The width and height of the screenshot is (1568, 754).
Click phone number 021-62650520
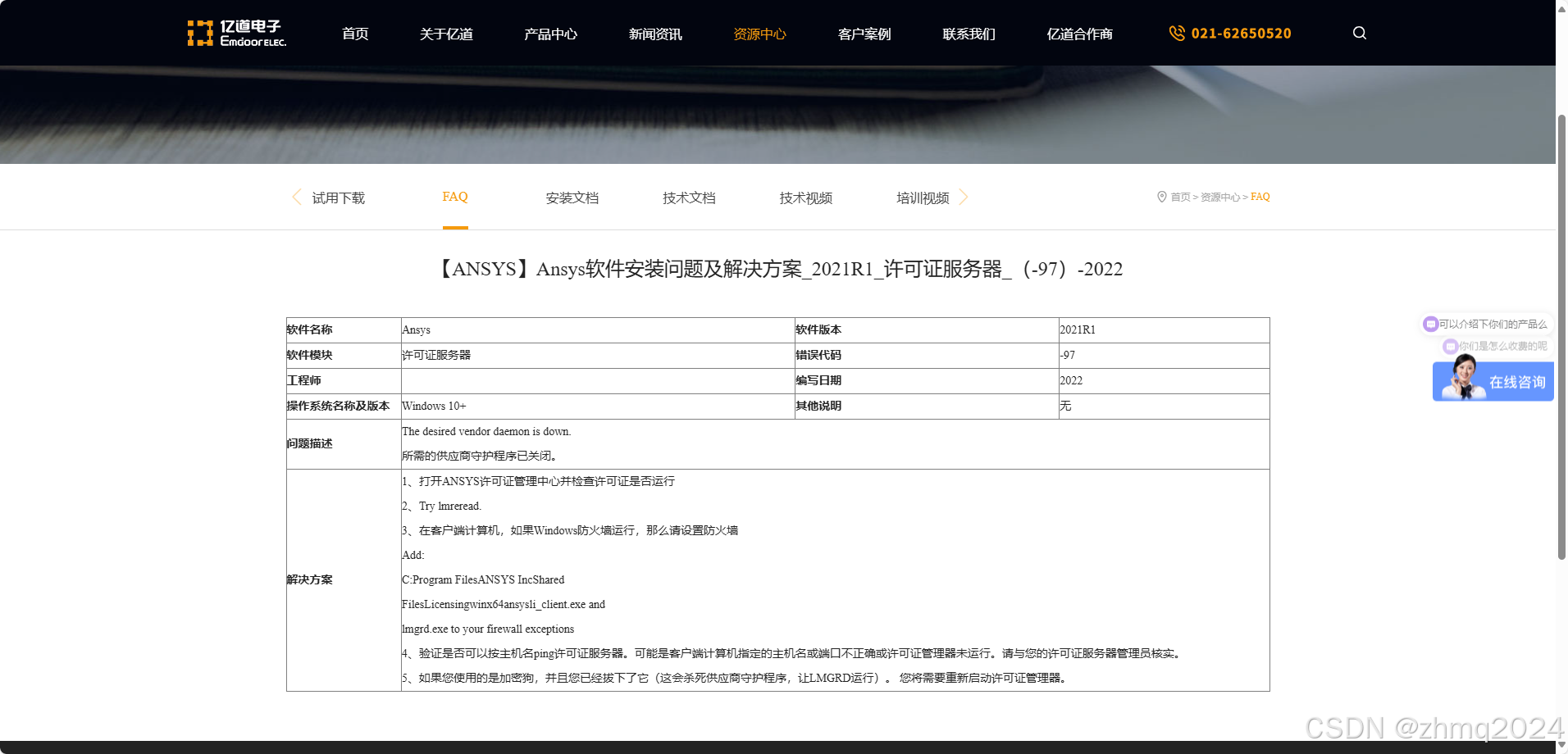(x=1241, y=34)
